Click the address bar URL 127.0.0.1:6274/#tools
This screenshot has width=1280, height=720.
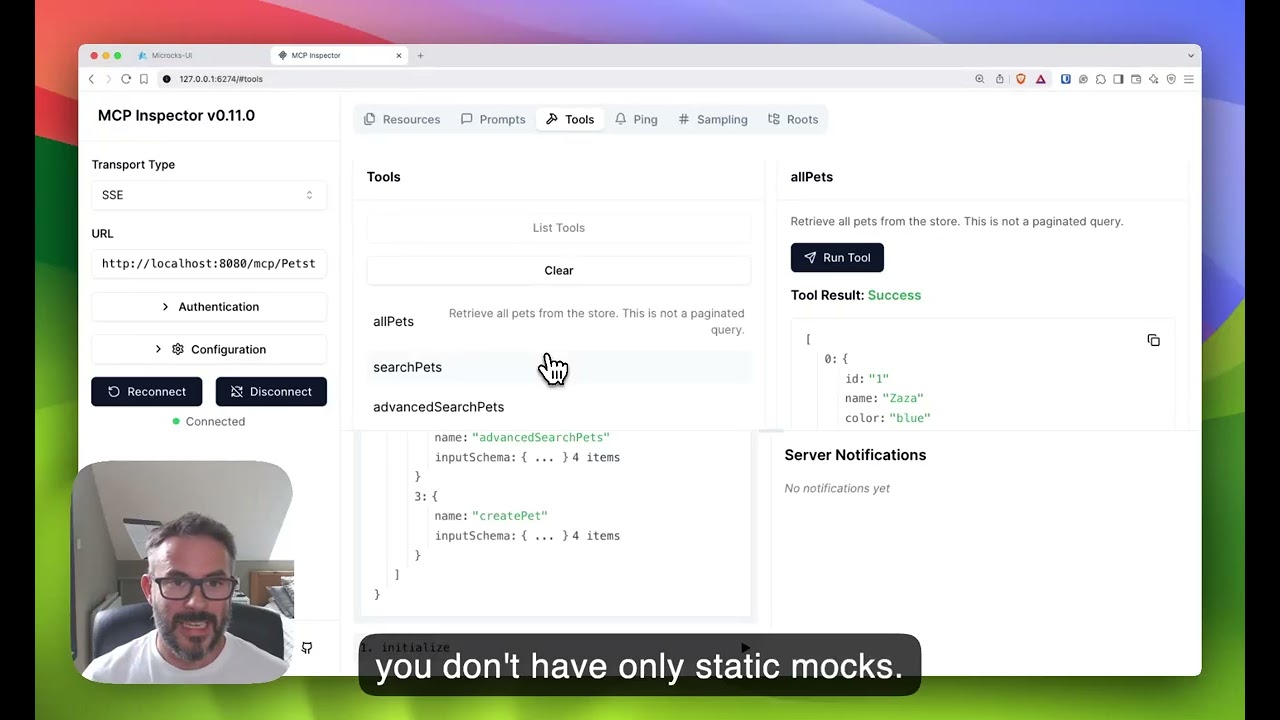pyautogui.click(x=221, y=79)
